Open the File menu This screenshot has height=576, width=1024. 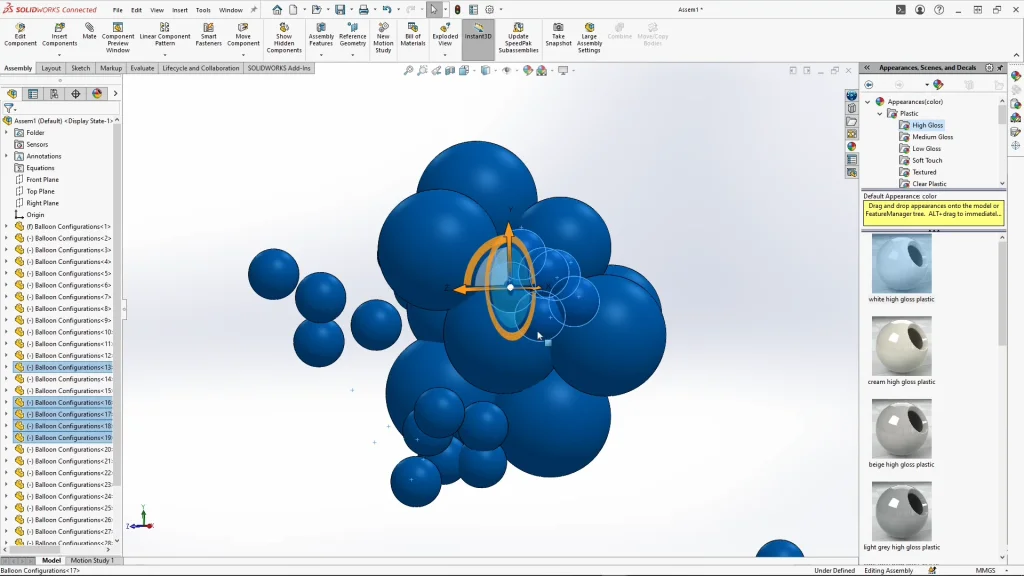118,10
